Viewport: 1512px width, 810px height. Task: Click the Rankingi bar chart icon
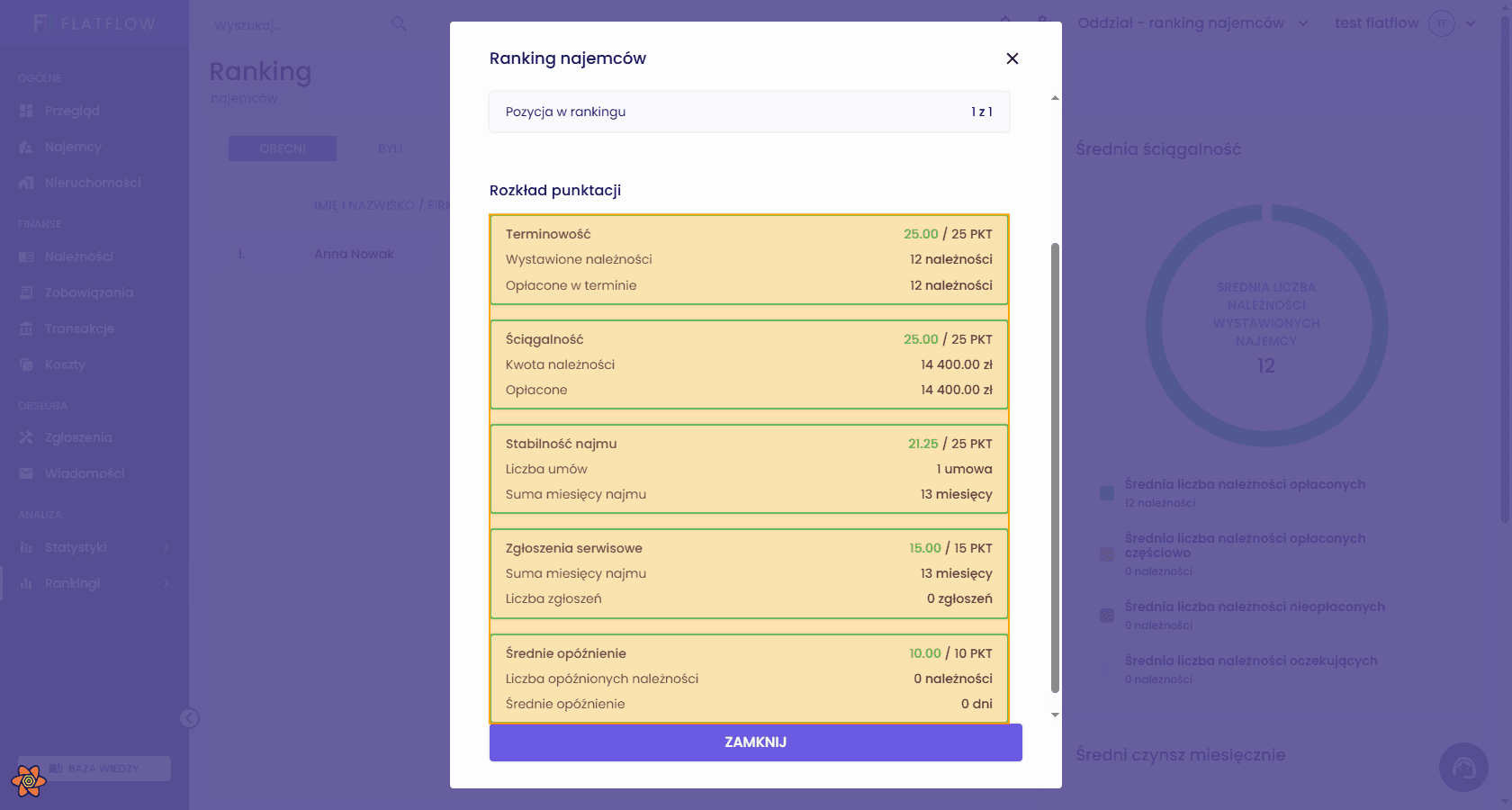pyautogui.click(x=26, y=583)
